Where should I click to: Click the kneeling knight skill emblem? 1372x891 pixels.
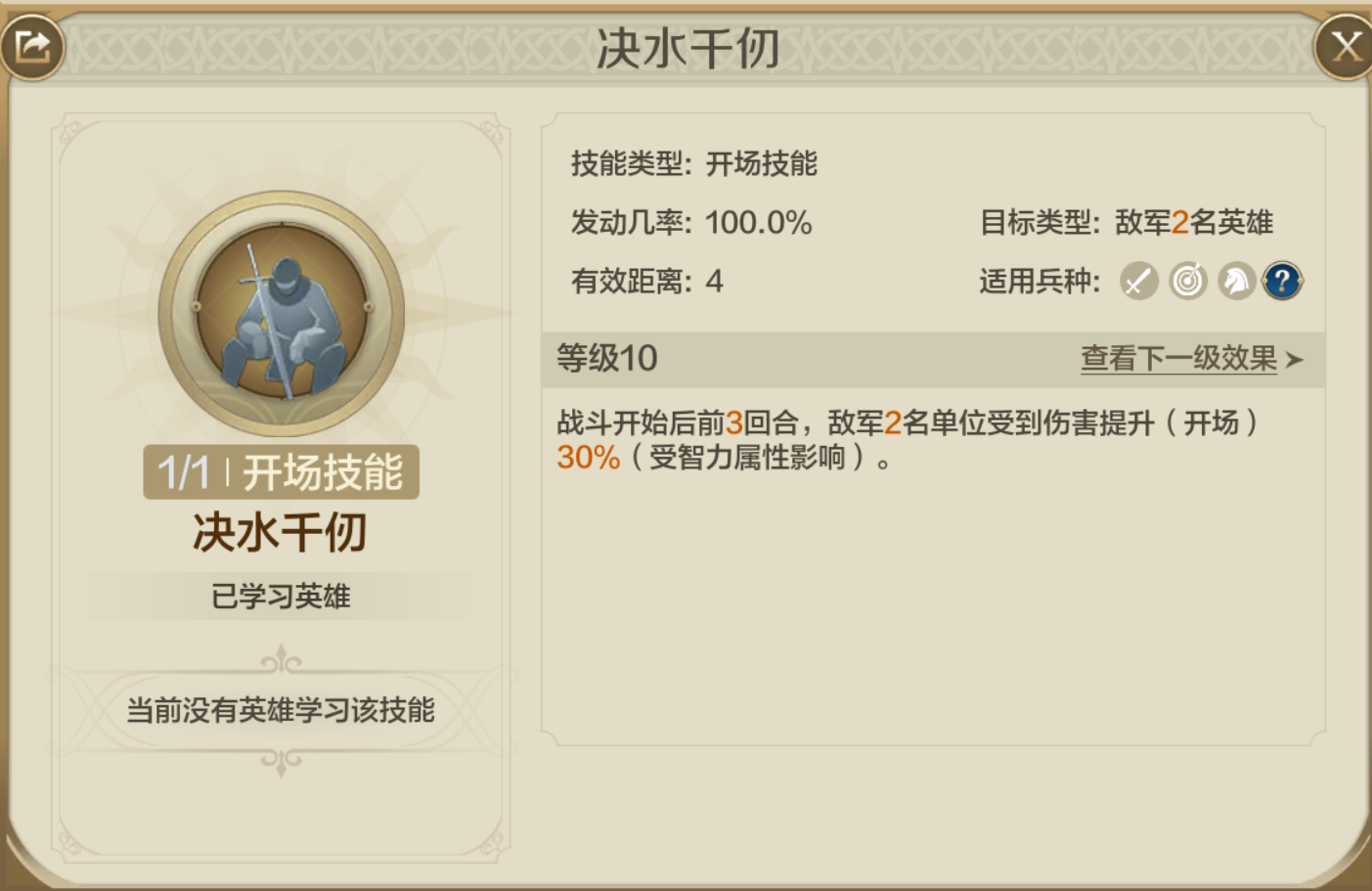(282, 314)
